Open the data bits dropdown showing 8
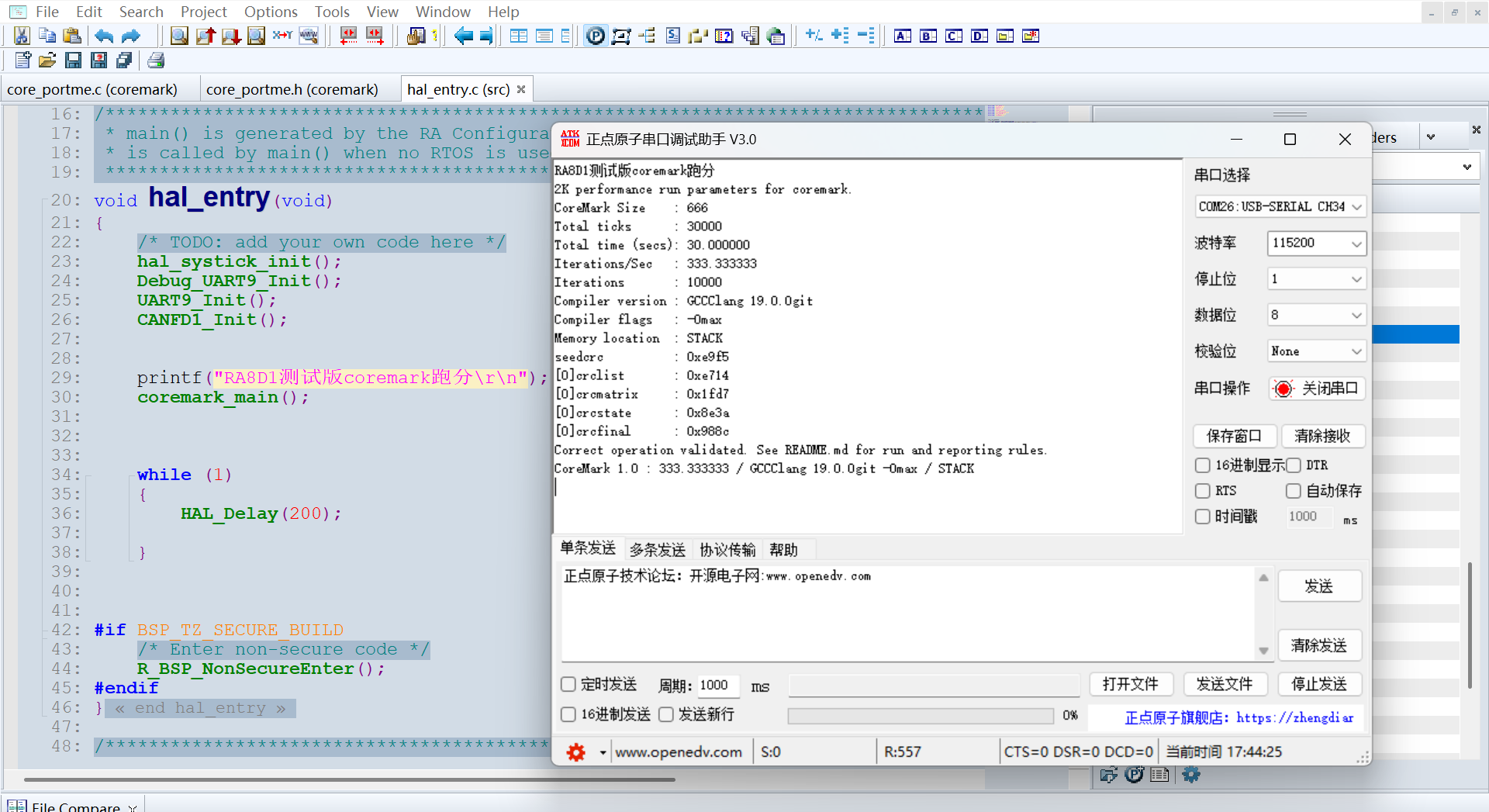 1316,315
